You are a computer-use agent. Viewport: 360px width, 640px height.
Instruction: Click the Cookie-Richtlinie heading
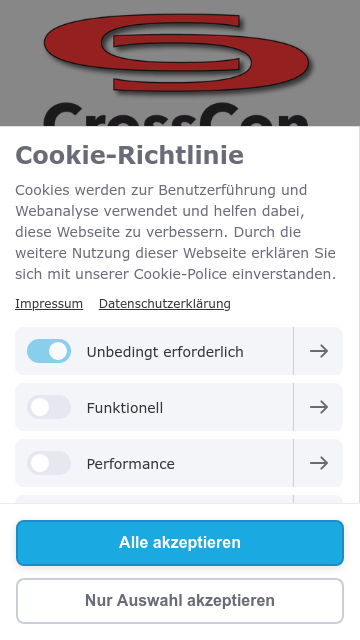[x=129, y=156]
